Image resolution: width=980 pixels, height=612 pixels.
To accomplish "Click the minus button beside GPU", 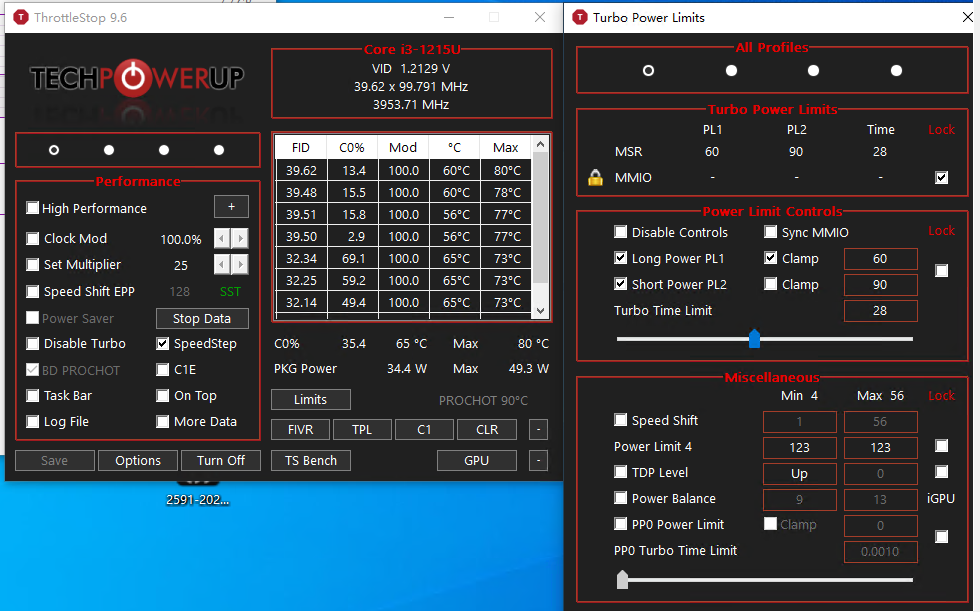I will (538, 461).
